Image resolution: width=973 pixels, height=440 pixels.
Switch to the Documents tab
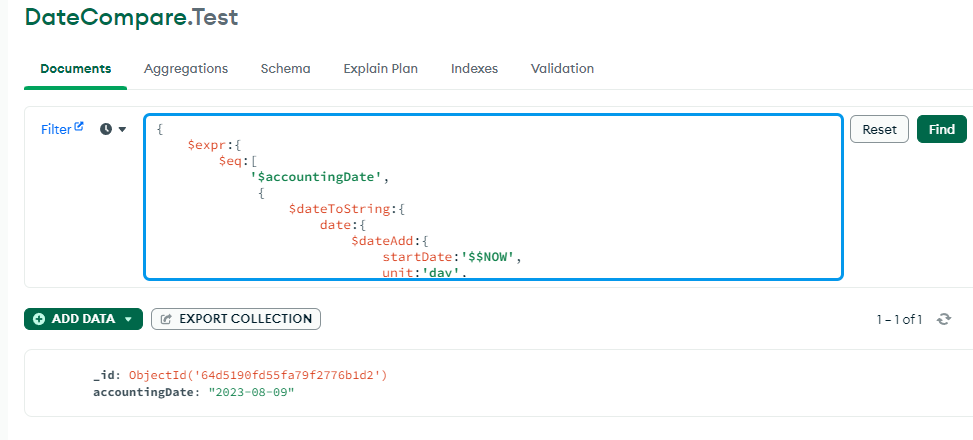click(75, 69)
